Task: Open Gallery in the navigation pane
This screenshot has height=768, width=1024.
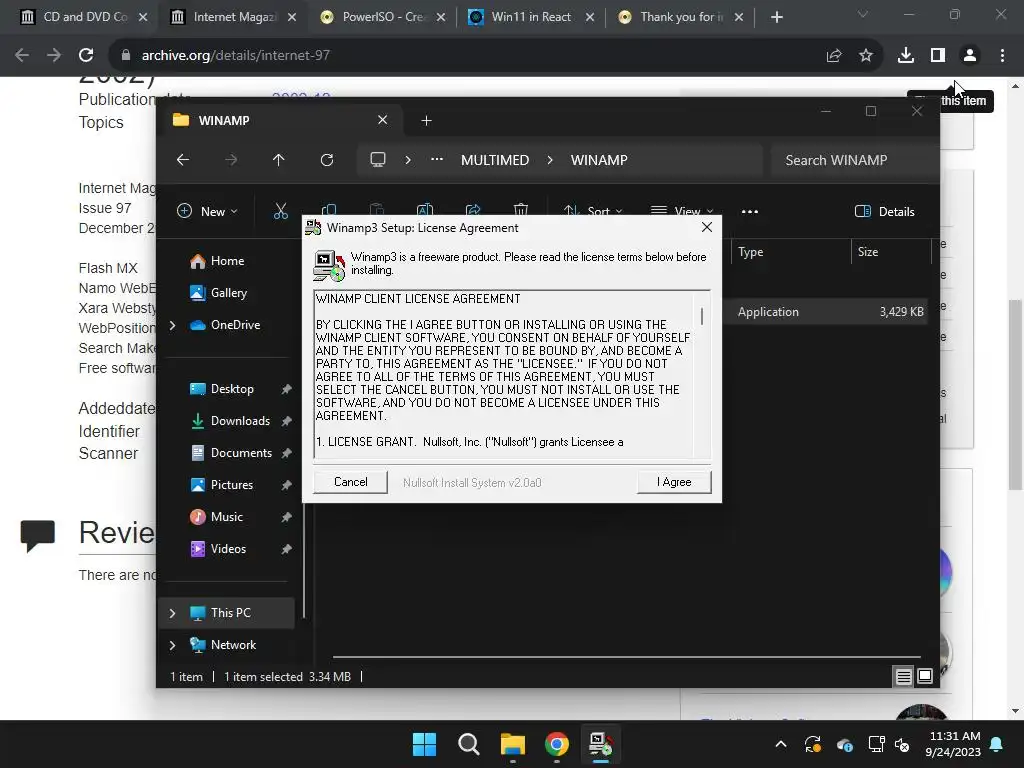Action: coord(229,293)
